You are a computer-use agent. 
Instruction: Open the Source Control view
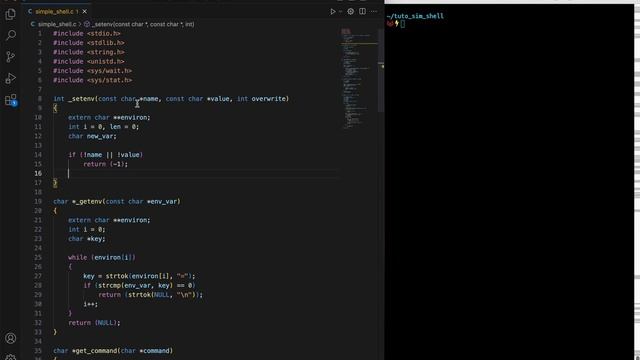point(11,57)
